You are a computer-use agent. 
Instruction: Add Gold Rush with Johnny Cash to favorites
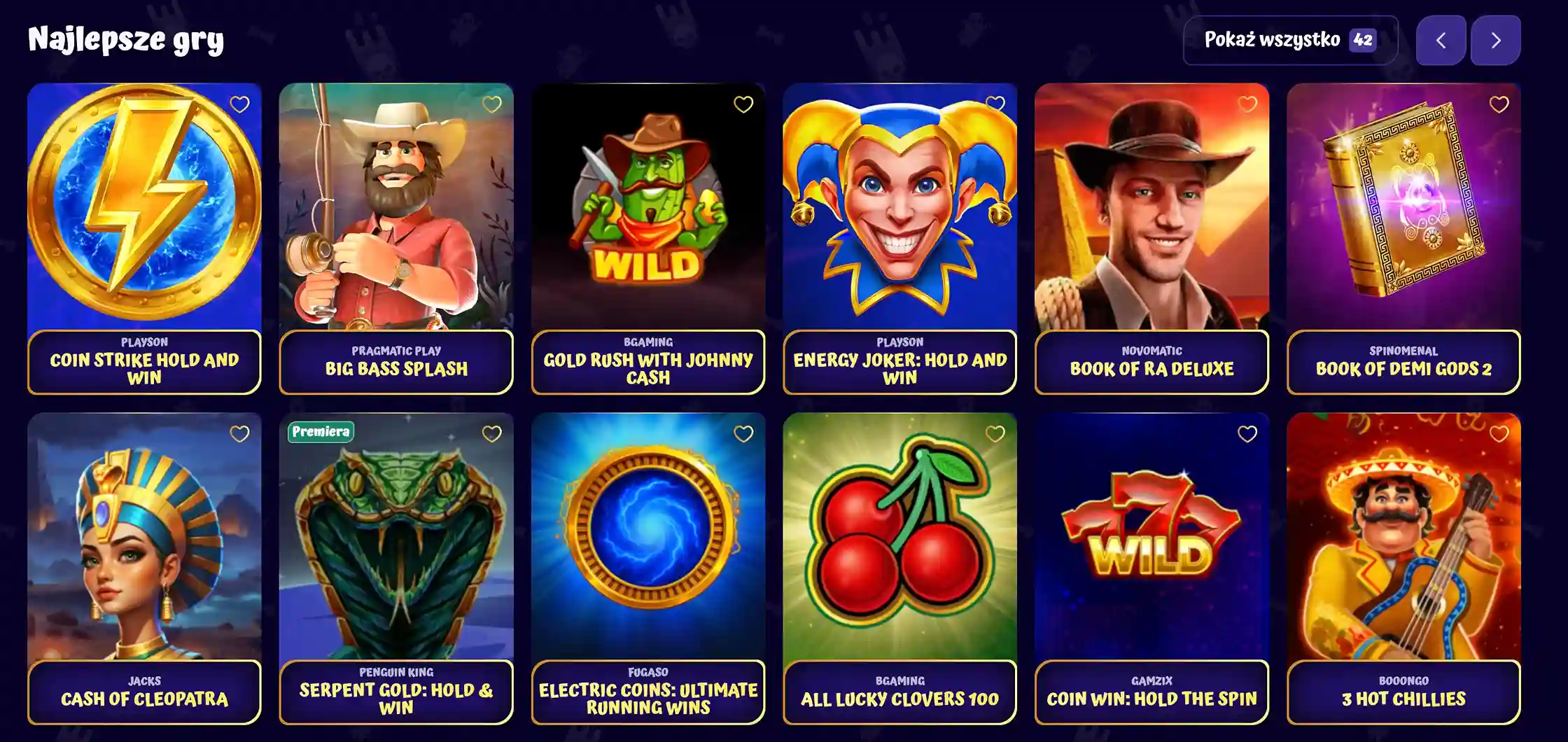click(x=743, y=104)
